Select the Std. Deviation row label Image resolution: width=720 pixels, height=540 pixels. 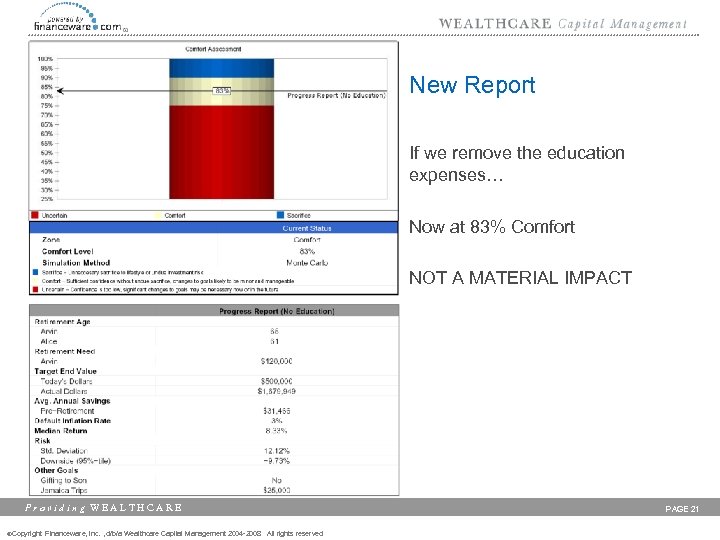point(63,451)
